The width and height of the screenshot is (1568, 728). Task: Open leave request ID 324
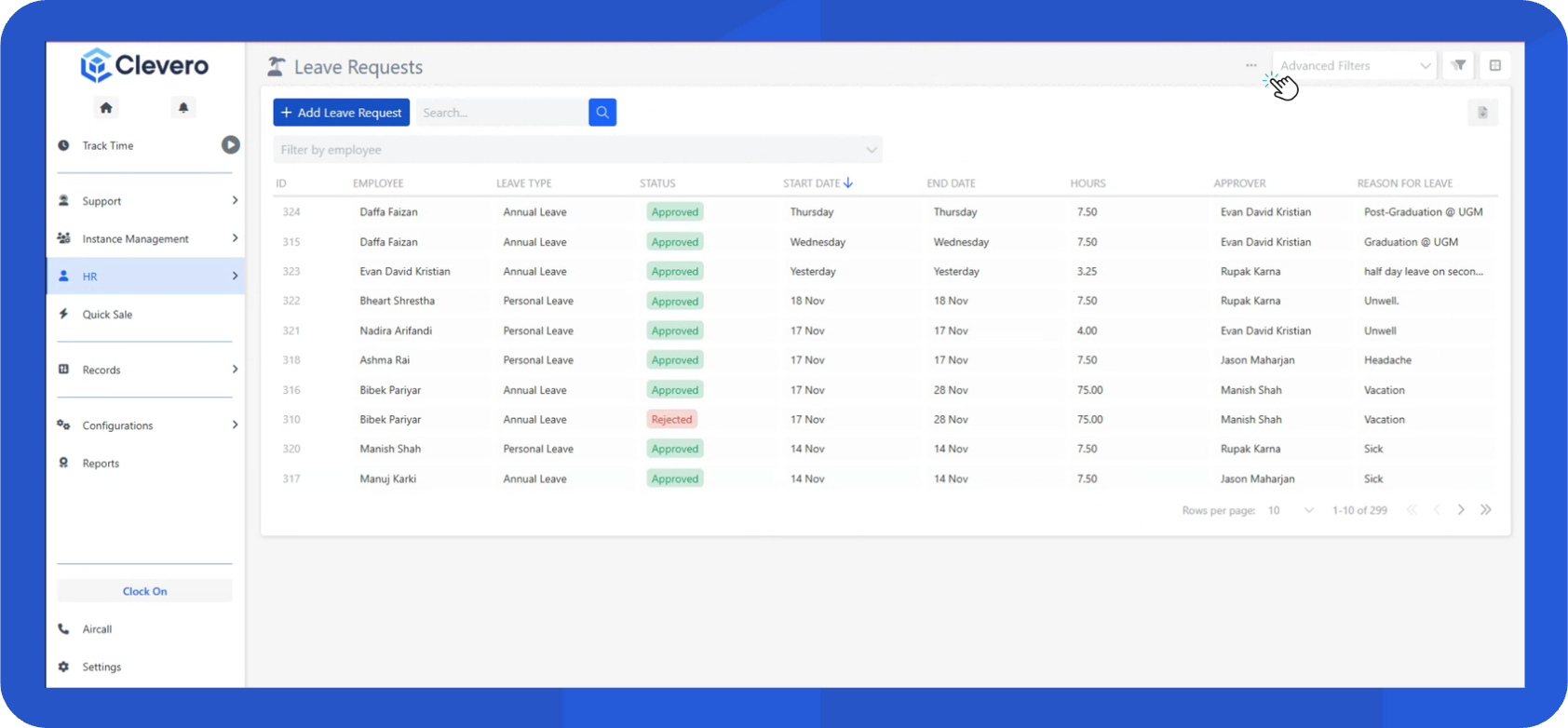291,212
